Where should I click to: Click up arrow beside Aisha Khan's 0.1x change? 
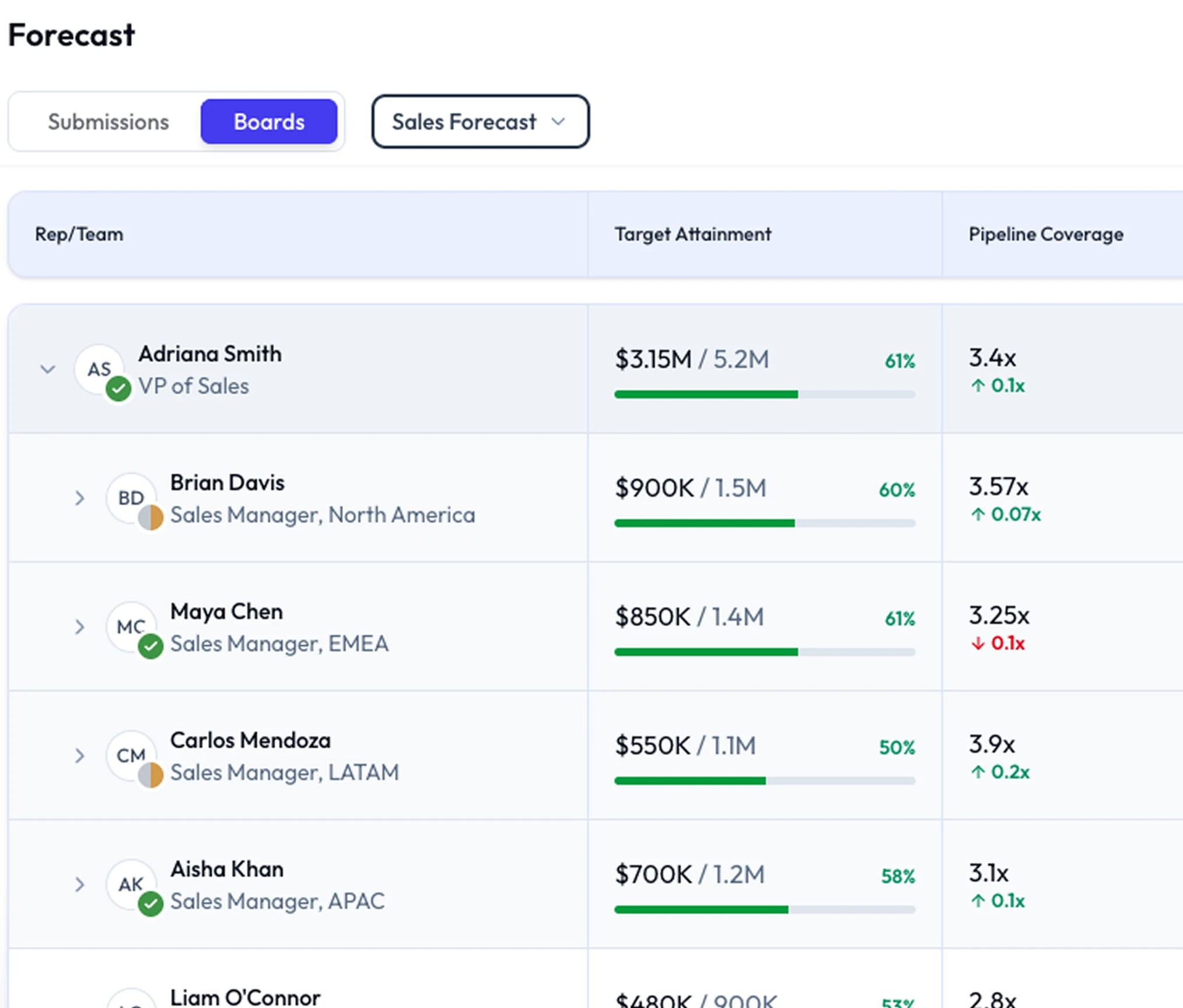(x=978, y=901)
